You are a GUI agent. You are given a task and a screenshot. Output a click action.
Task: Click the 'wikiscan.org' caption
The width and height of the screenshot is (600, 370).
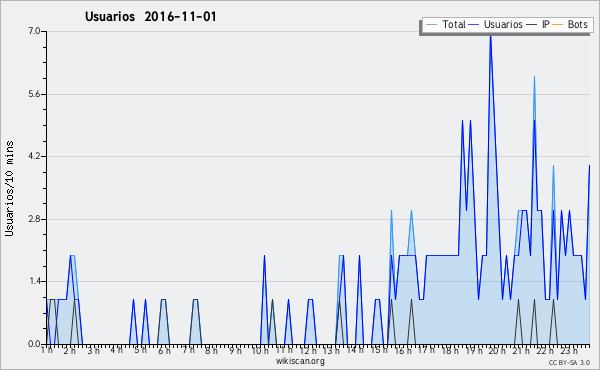[x=300, y=361]
